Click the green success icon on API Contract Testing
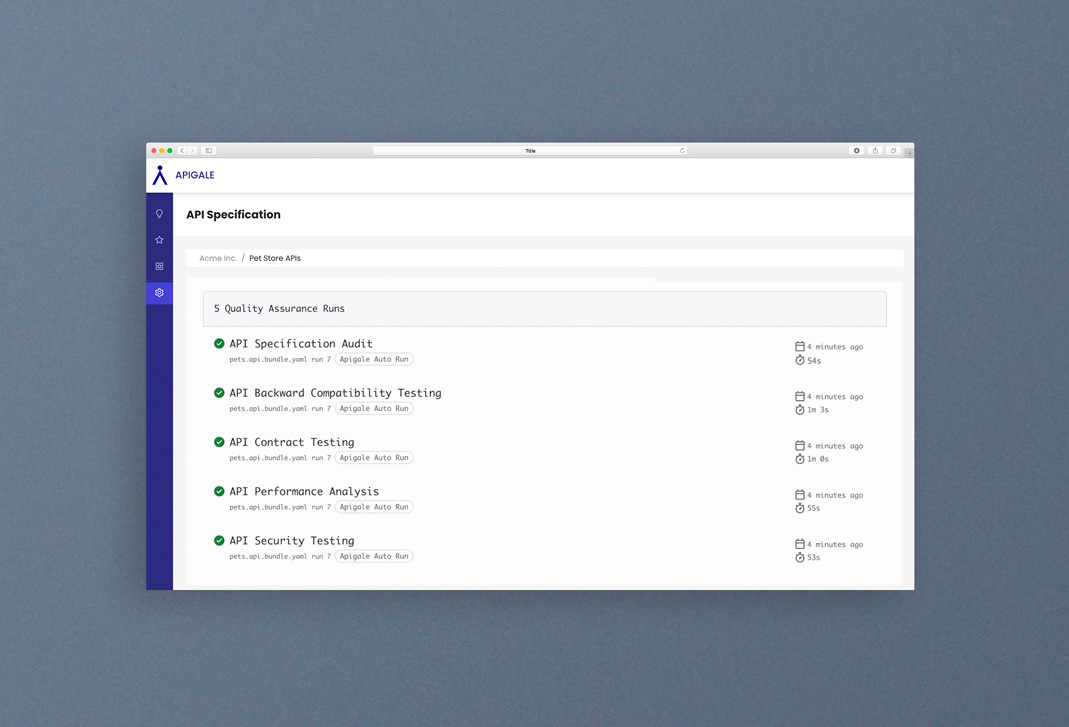1069x727 pixels. point(219,441)
